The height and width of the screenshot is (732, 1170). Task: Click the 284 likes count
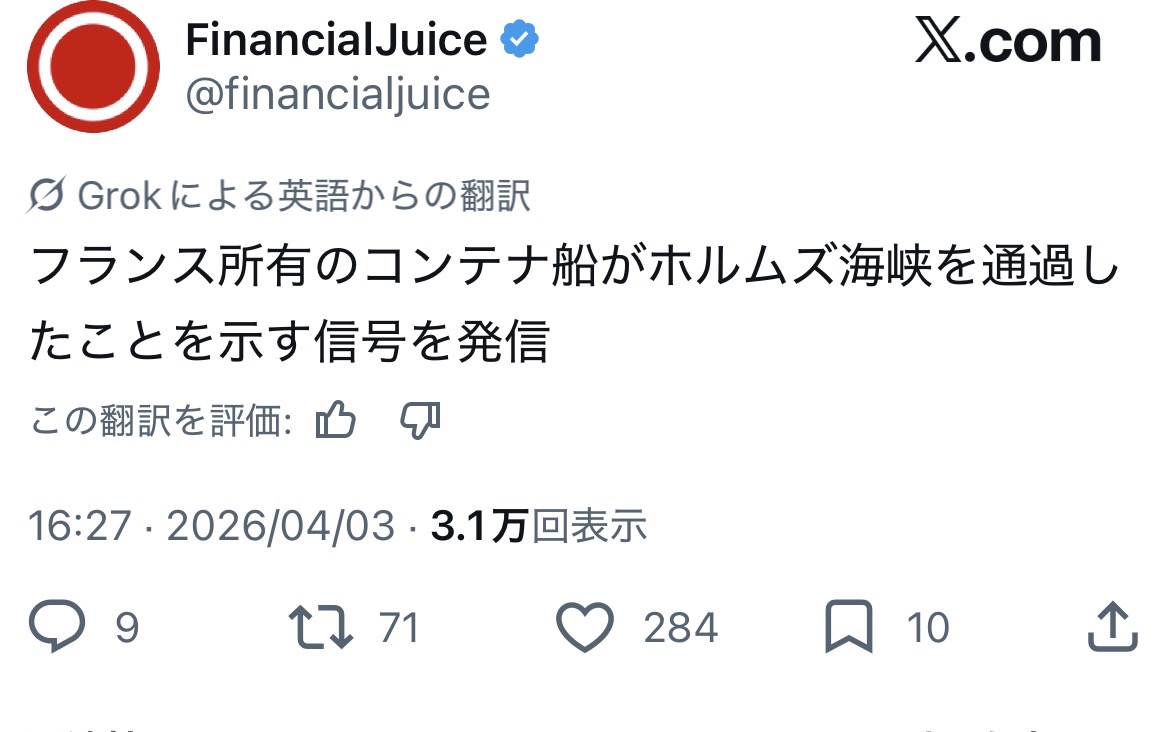tap(680, 628)
